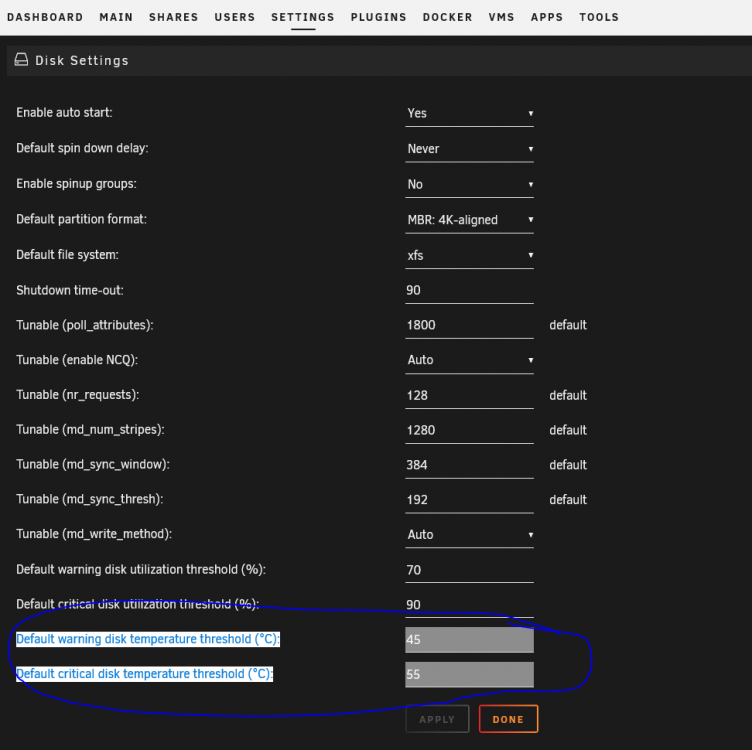Open the Plugins tab
Image resolution: width=752 pixels, height=750 pixels.
pos(378,17)
